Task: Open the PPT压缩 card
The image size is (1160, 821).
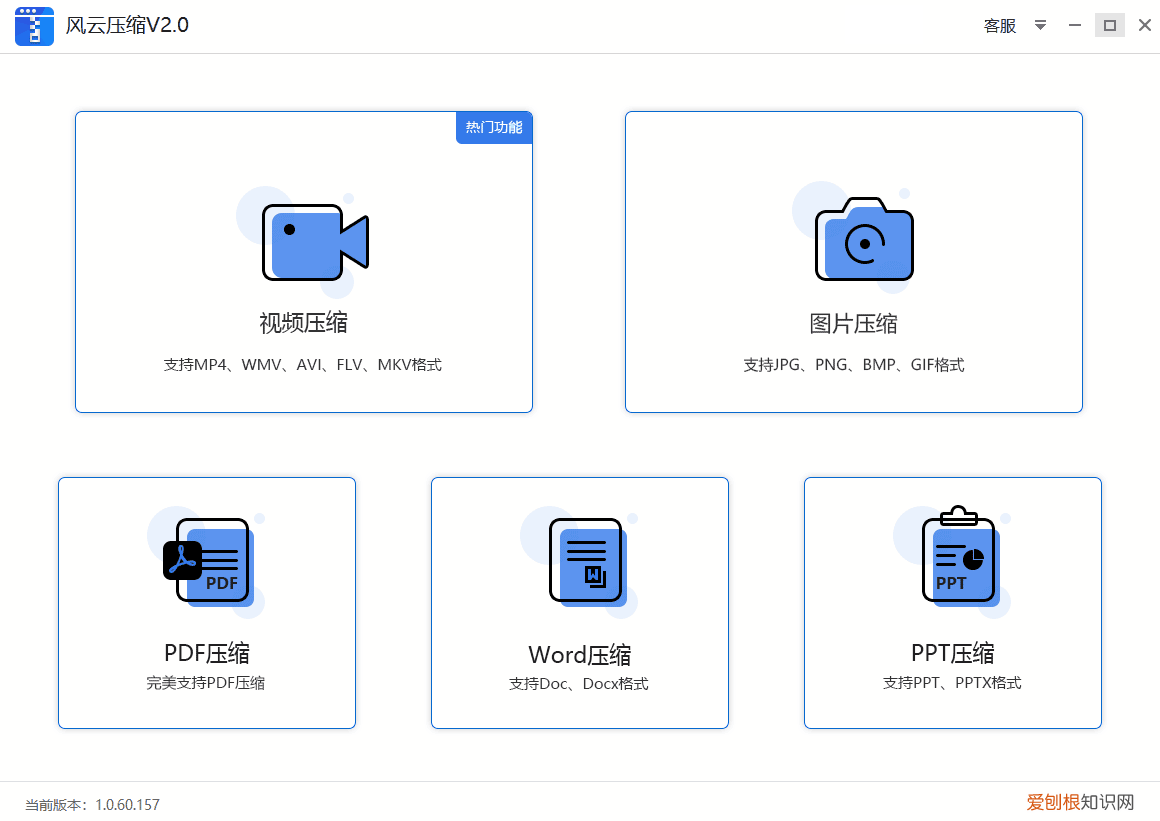Action: pos(952,602)
